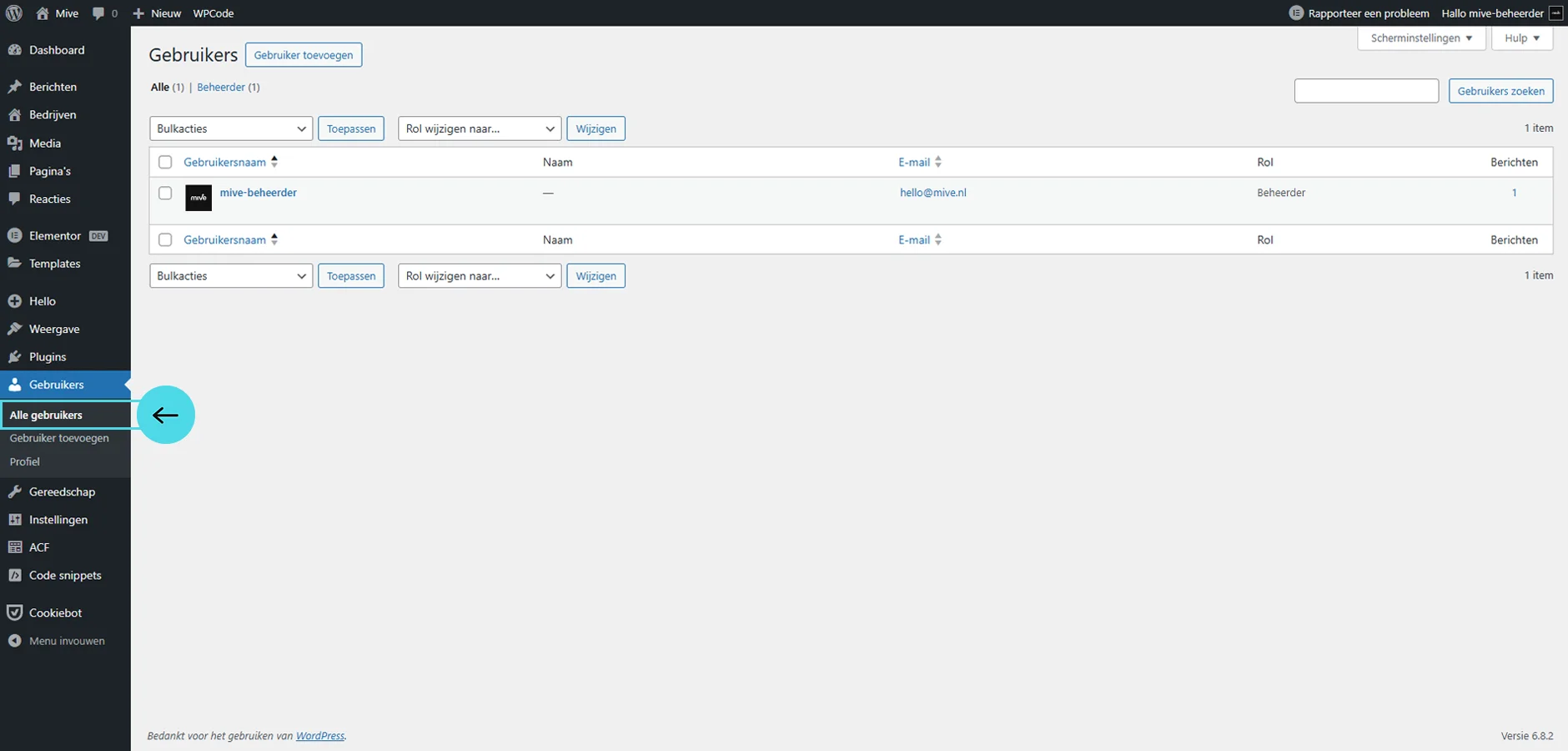Filter users by Beheerder tab

[x=221, y=88]
